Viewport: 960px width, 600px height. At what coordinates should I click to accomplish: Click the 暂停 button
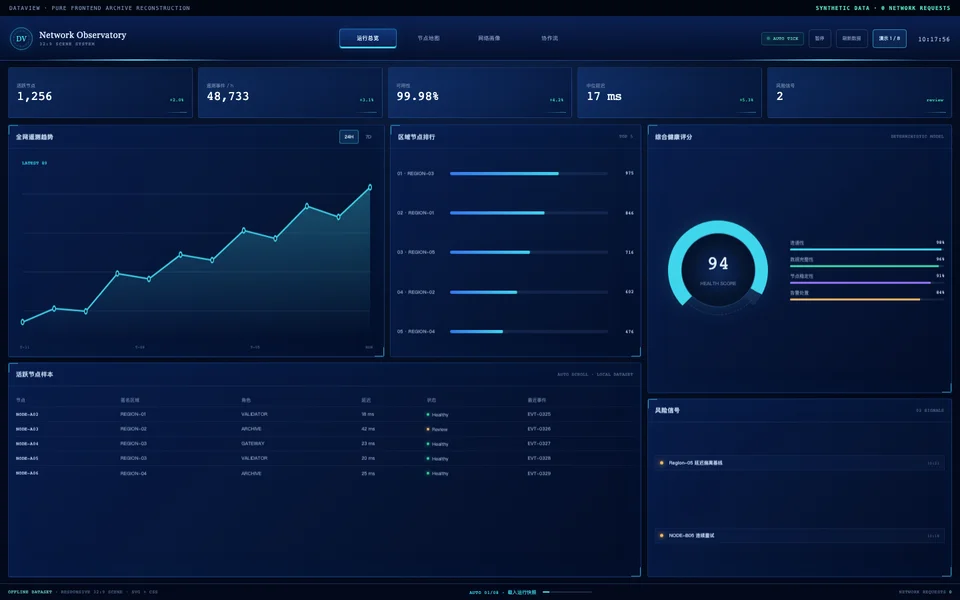pyautogui.click(x=820, y=39)
